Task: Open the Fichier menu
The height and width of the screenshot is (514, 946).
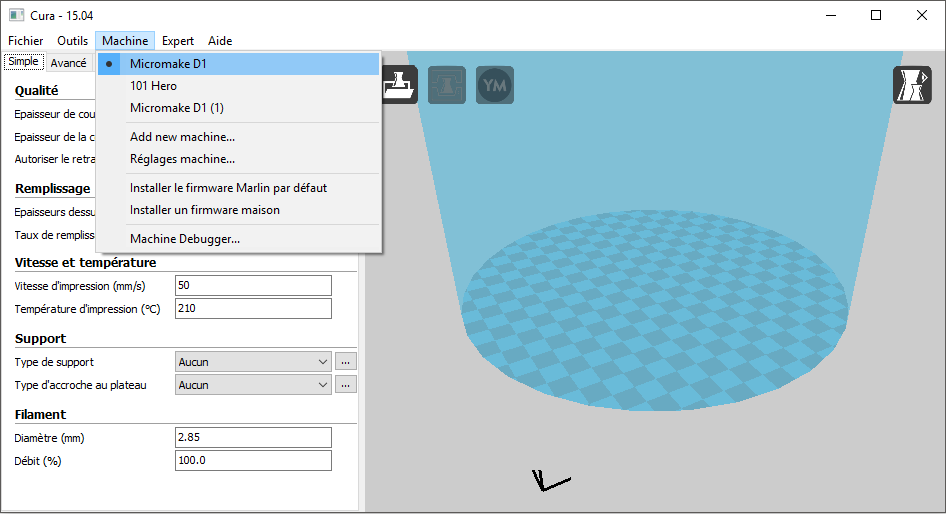Action: click(x=25, y=41)
